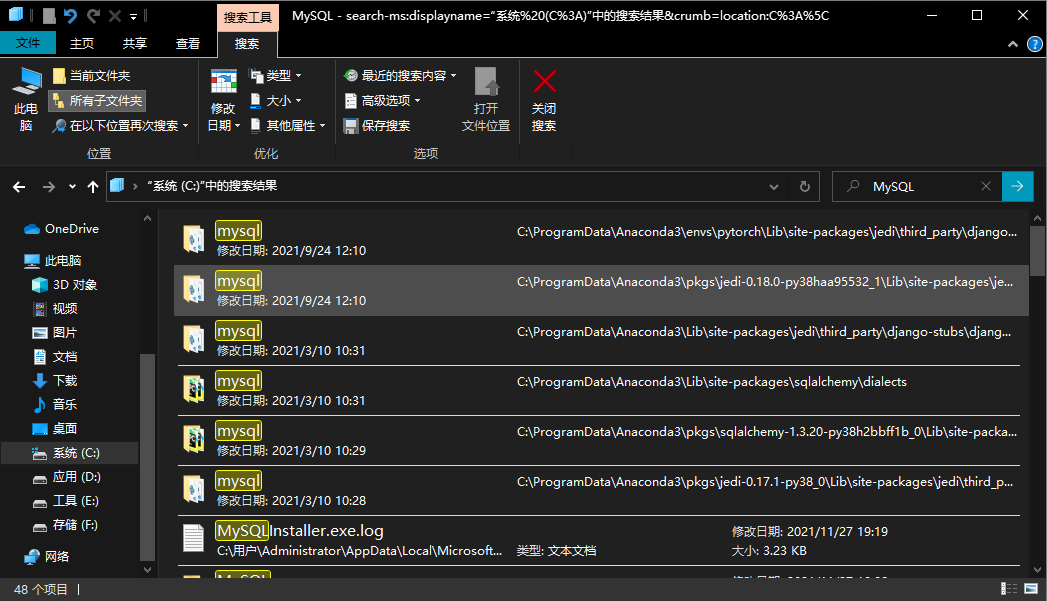Select mysql folder in jedi-0.18.0 path
Viewport: 1047px width, 601px height.
600,290
